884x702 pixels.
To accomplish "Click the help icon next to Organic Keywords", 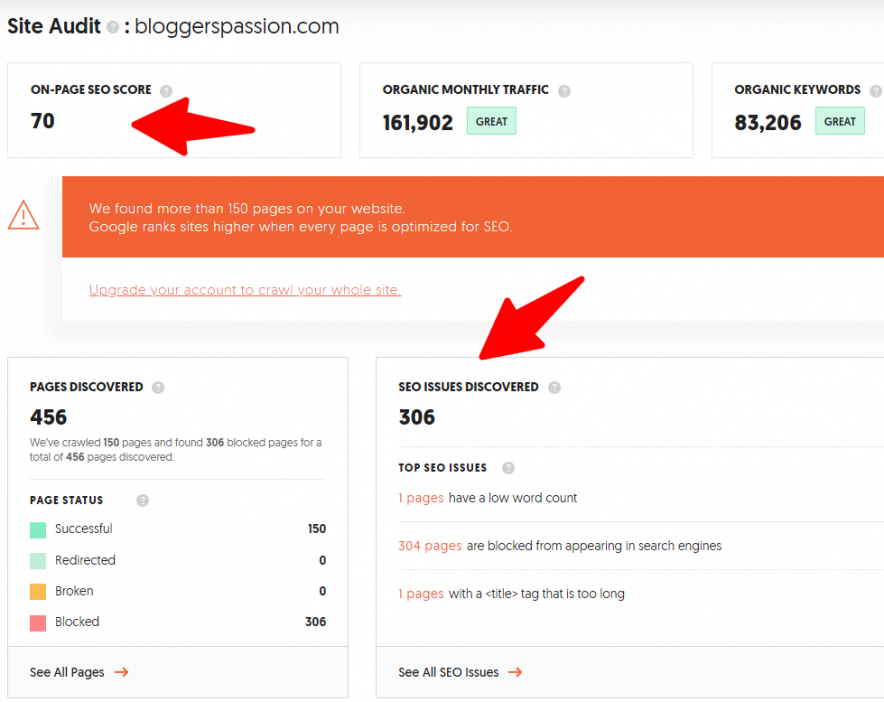I will pyautogui.click(x=877, y=89).
